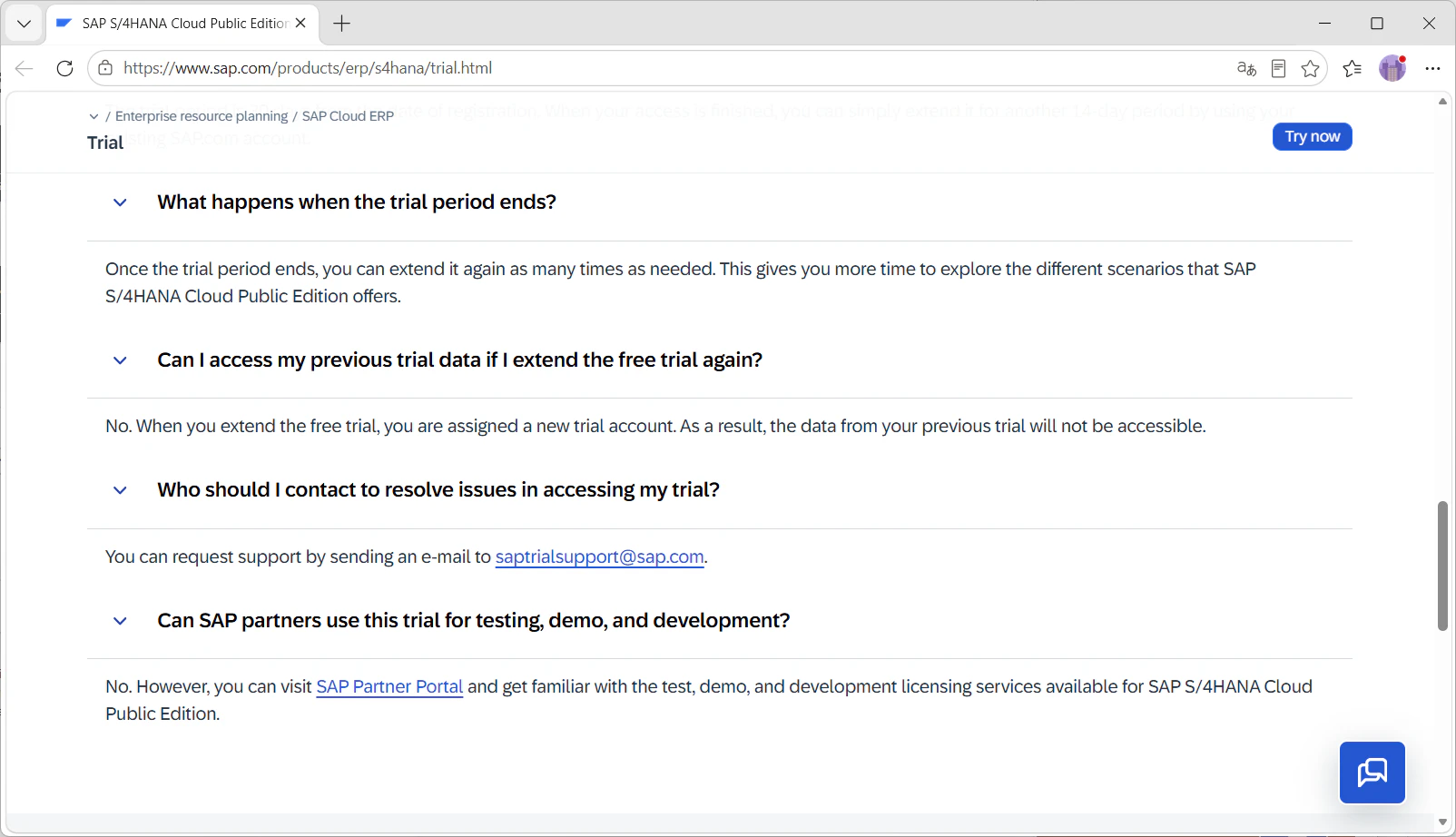
Task: Close the SAP S/4HANA Cloud tab
Action: click(300, 24)
